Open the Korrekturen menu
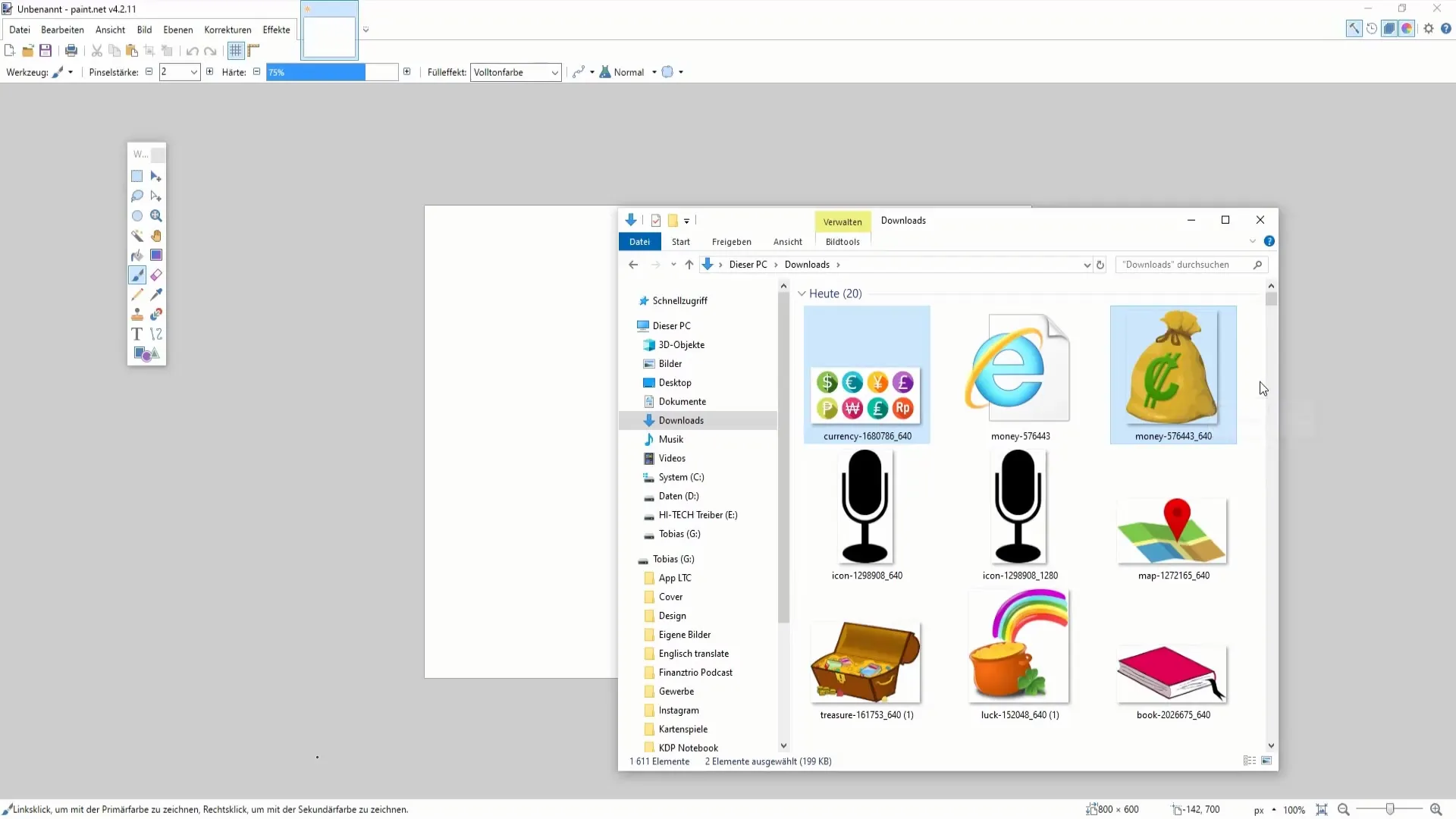The image size is (1456, 819). pyautogui.click(x=227, y=29)
